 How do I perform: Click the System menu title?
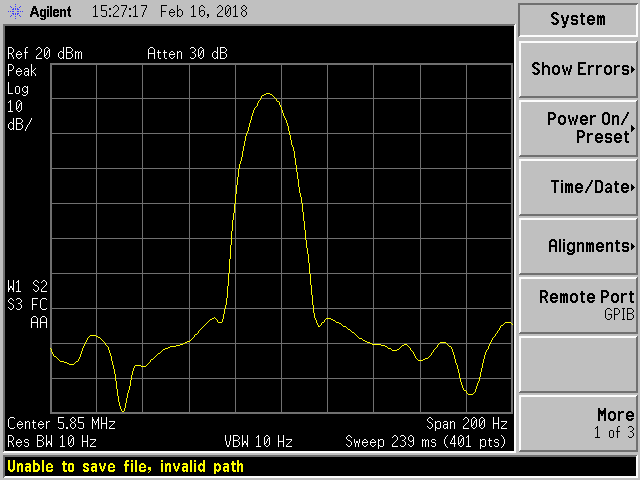[x=577, y=19]
